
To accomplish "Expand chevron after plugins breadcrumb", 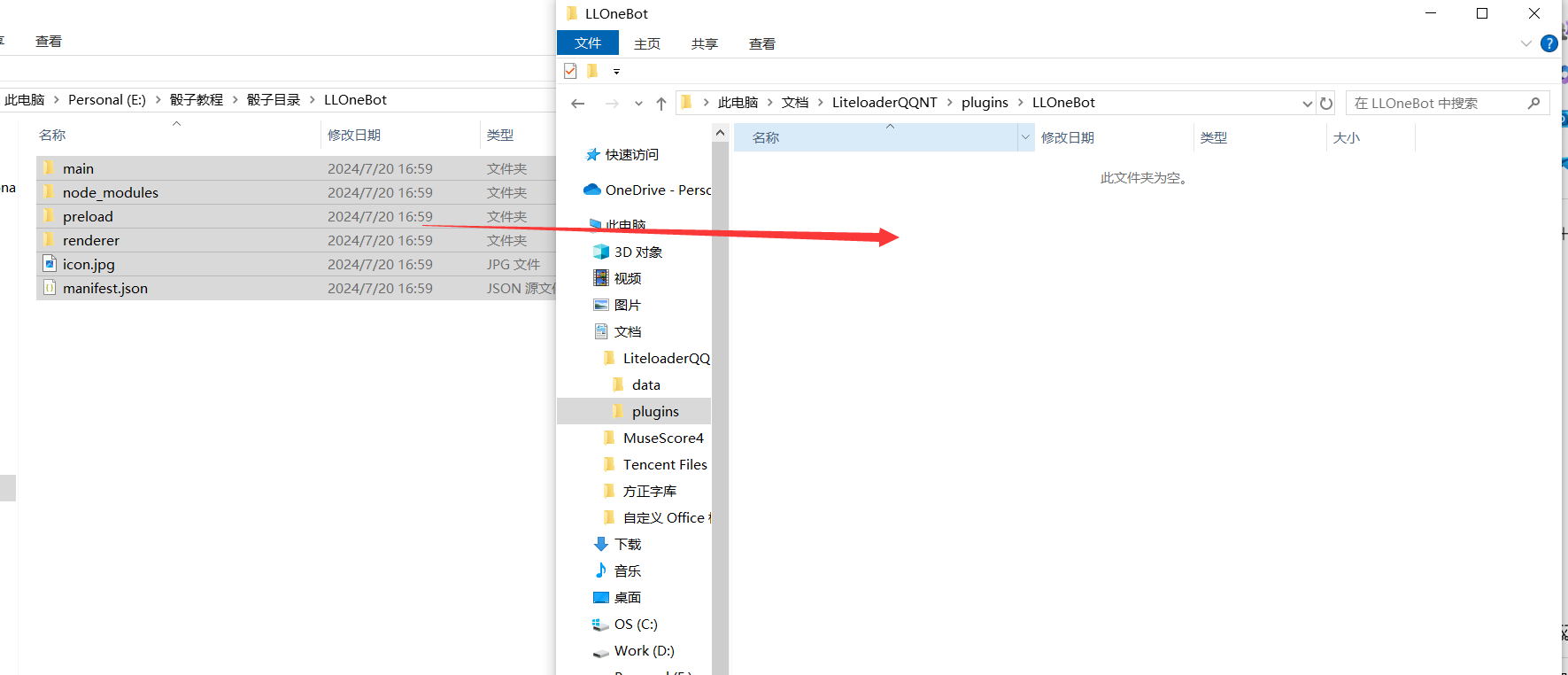I will coord(1021,103).
